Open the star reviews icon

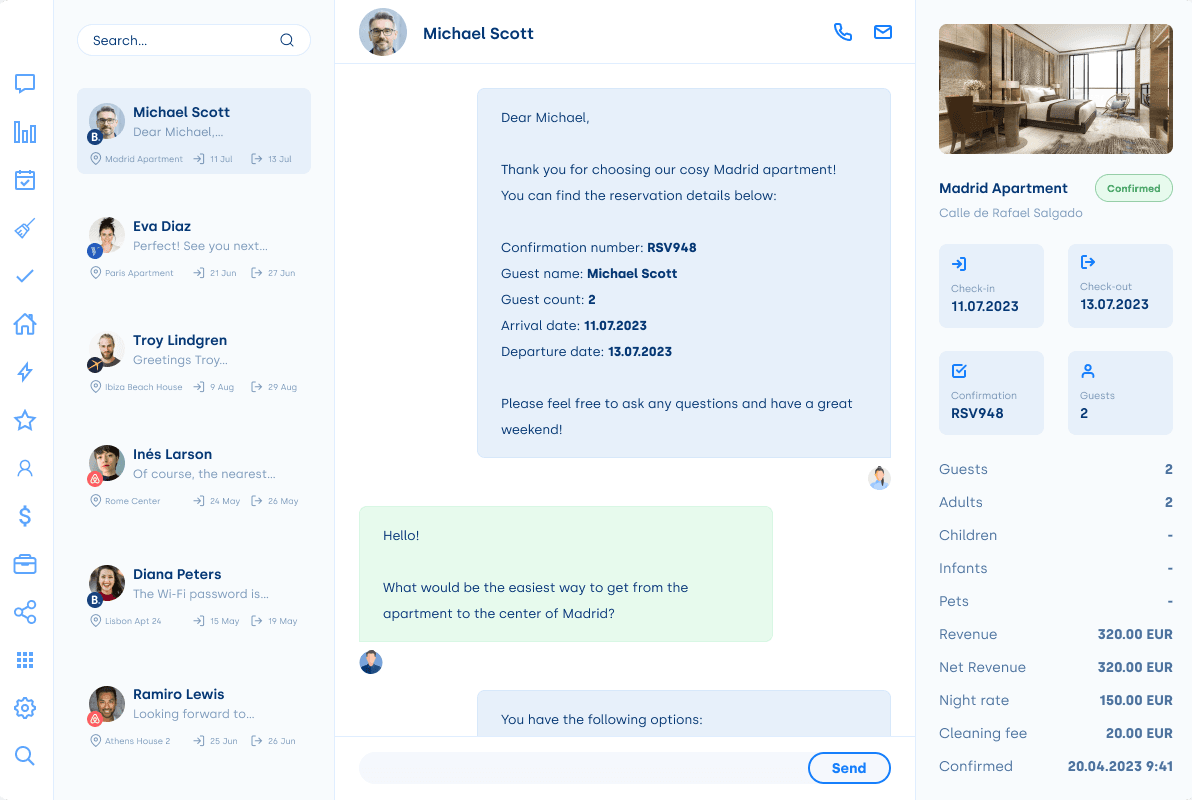pyautogui.click(x=25, y=420)
